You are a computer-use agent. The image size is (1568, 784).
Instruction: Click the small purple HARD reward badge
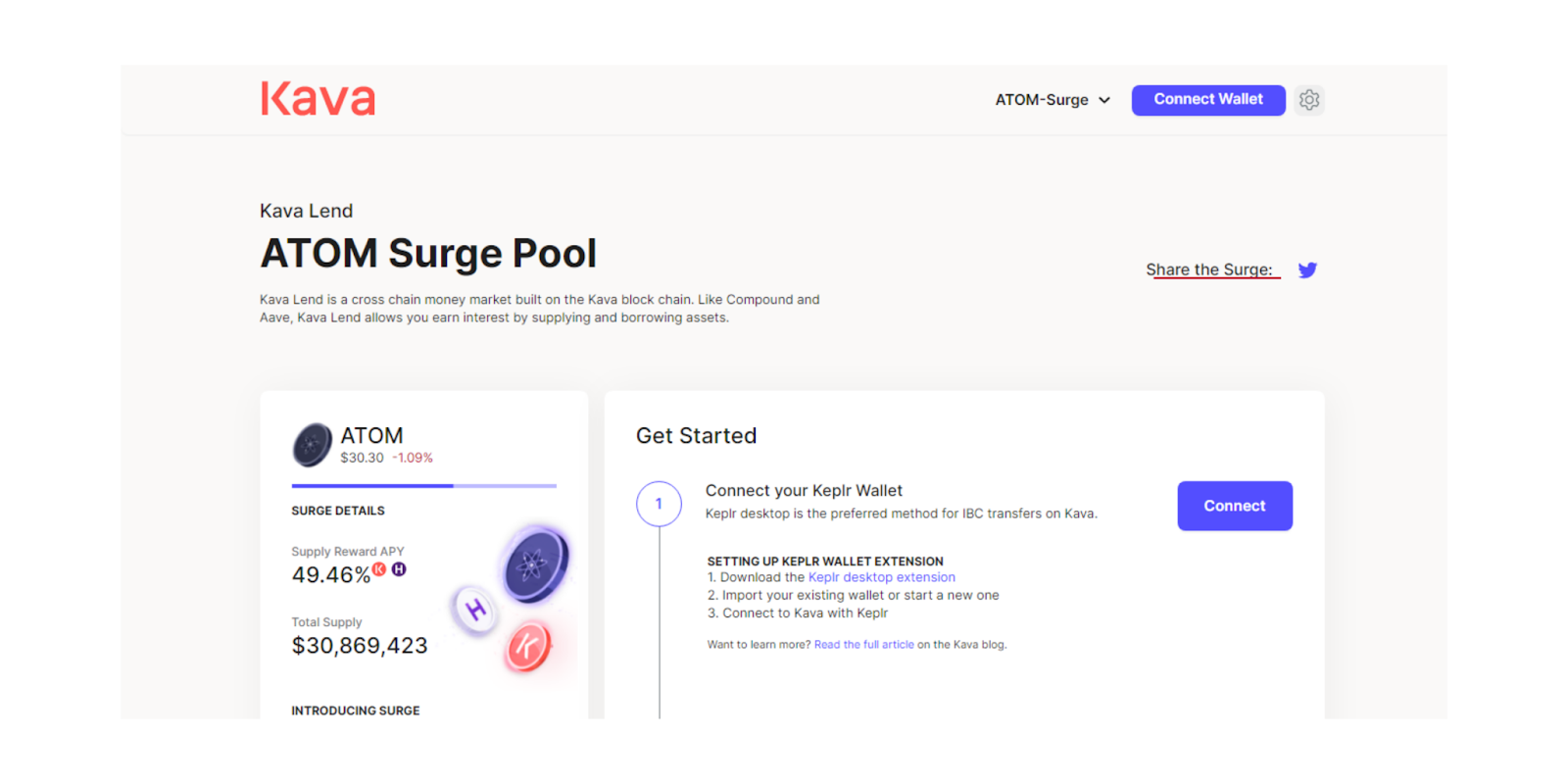(x=399, y=569)
